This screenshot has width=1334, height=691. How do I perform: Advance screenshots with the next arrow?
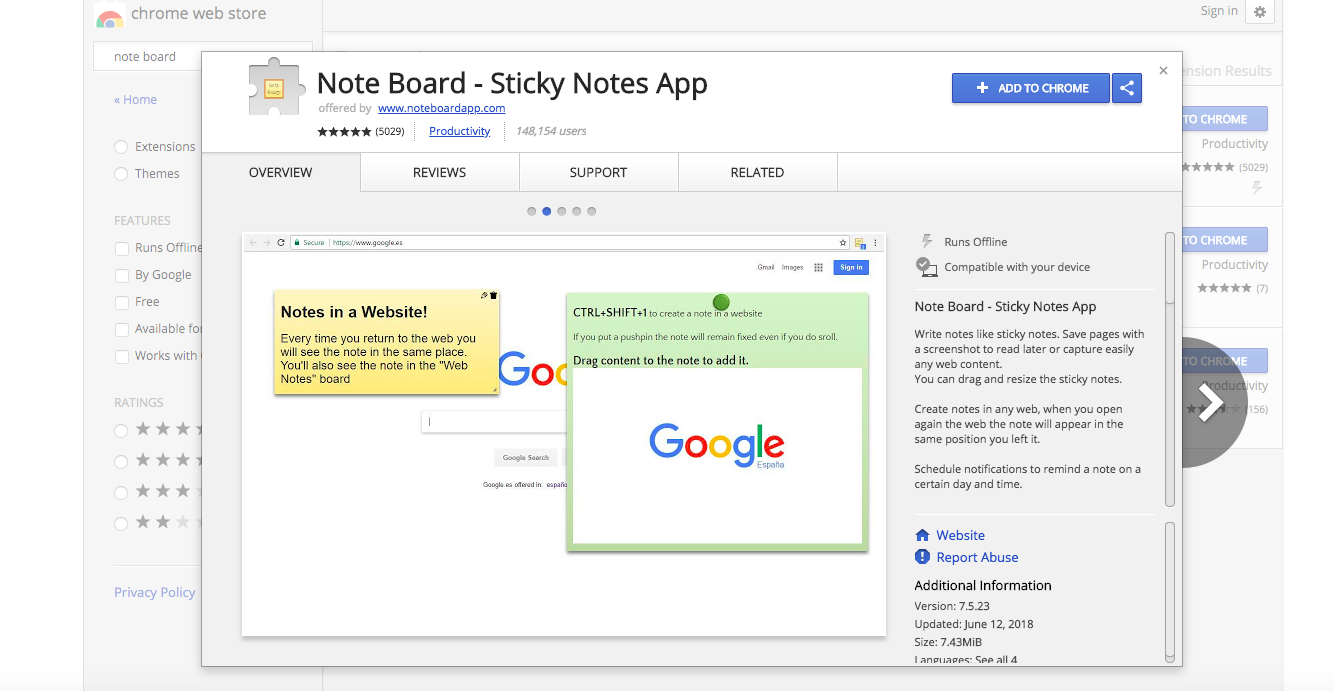tap(1213, 401)
